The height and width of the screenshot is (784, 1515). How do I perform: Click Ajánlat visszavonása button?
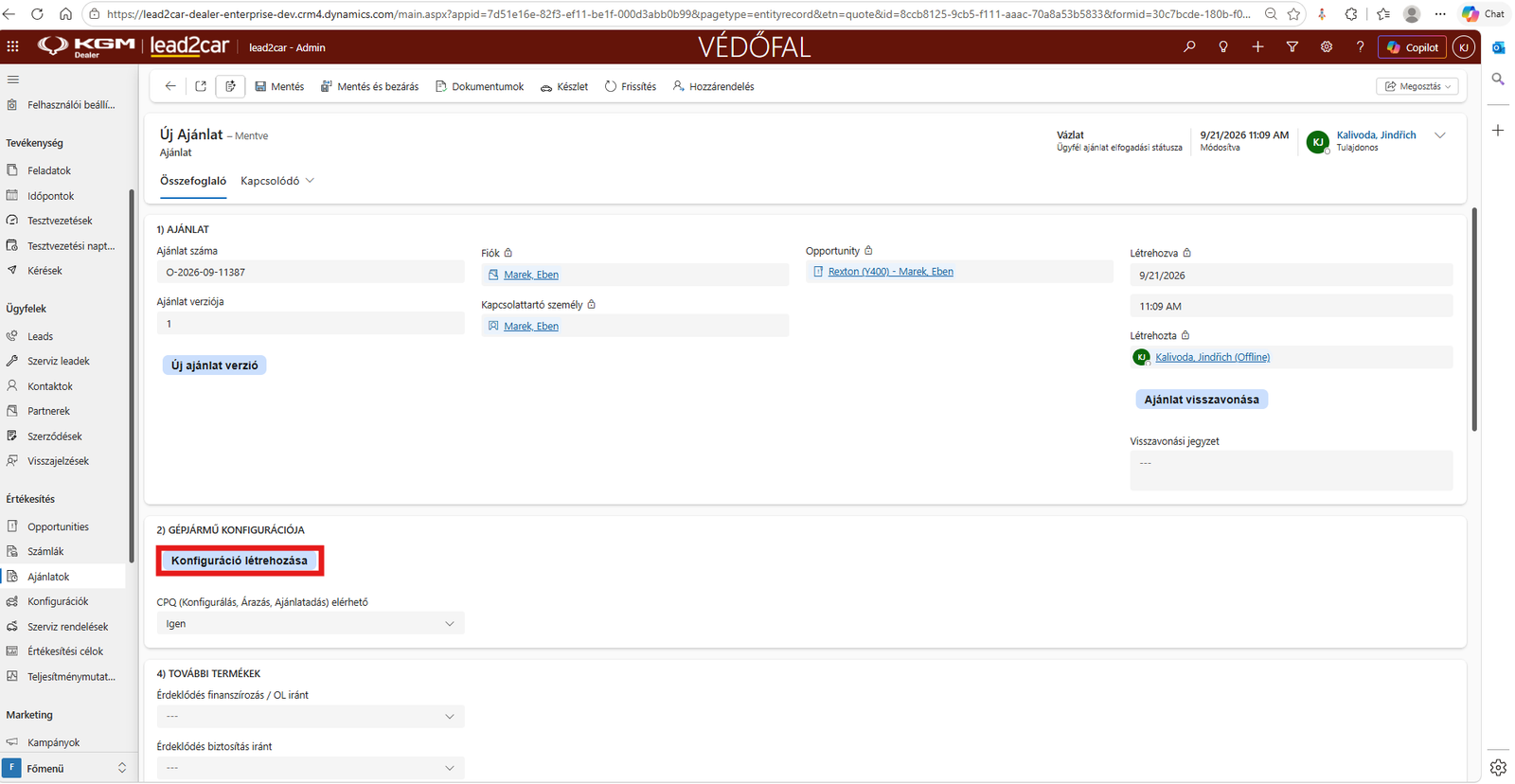(x=1202, y=400)
